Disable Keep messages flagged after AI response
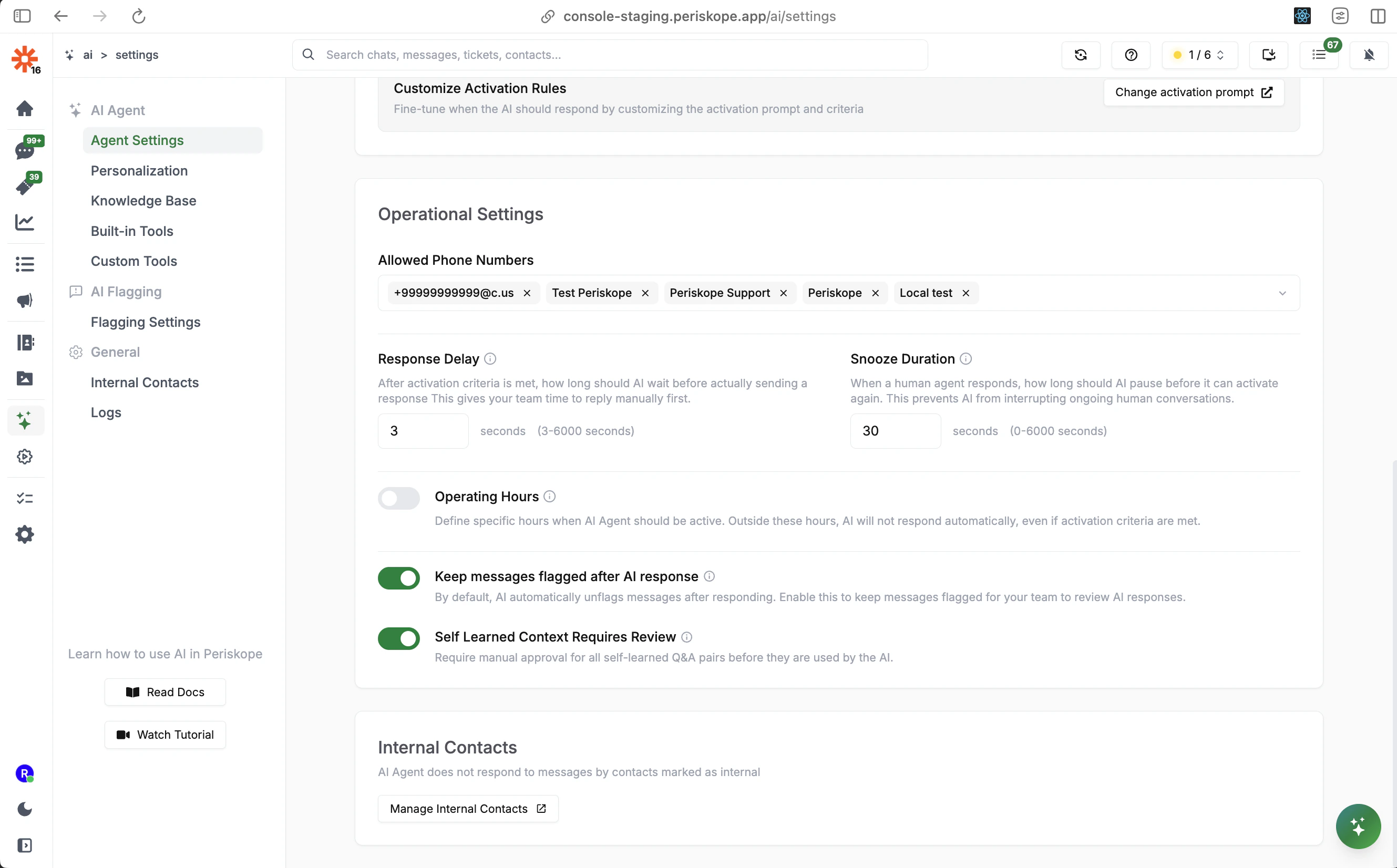1397x868 pixels. [398, 578]
